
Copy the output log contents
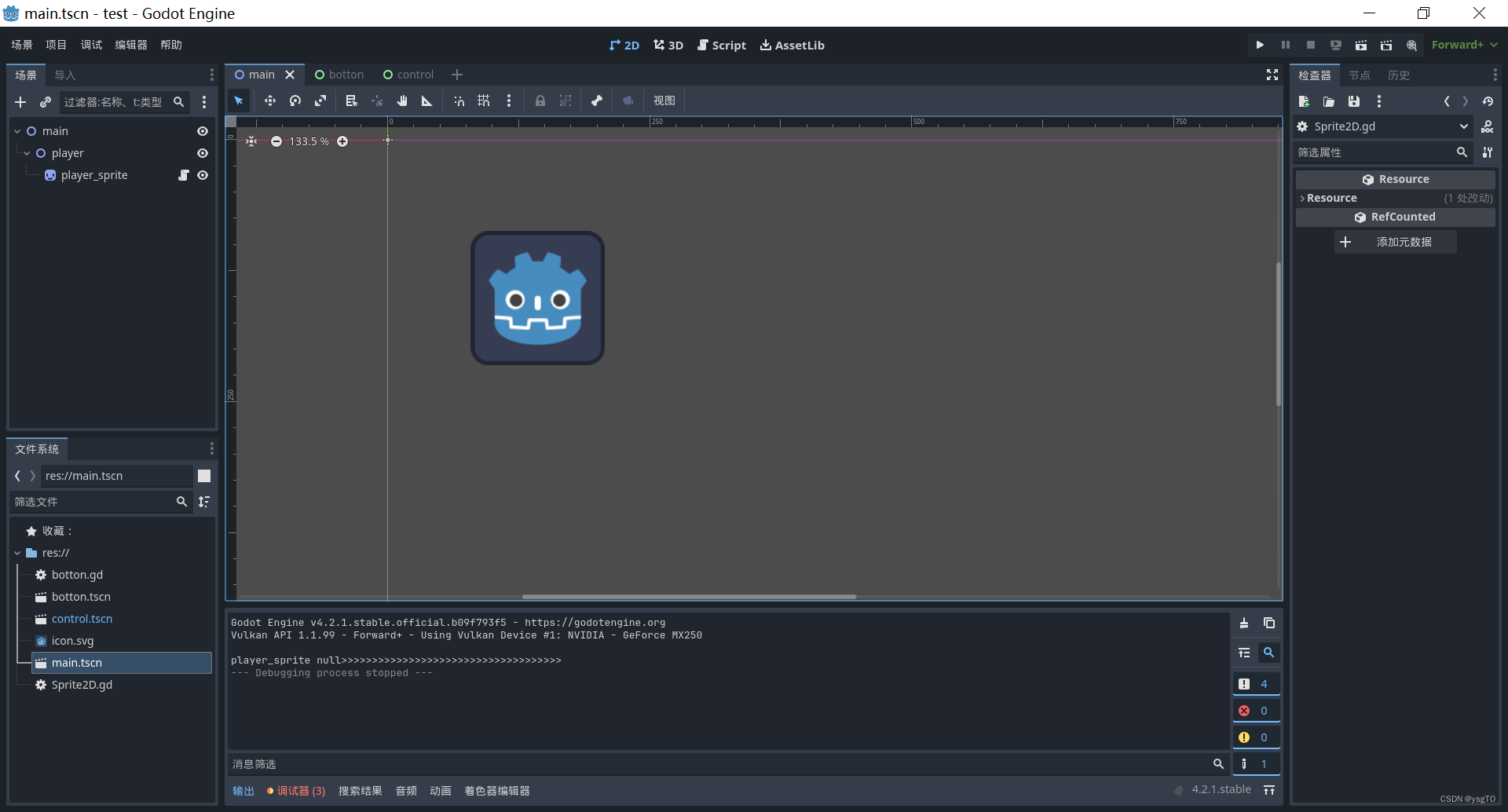click(1269, 623)
